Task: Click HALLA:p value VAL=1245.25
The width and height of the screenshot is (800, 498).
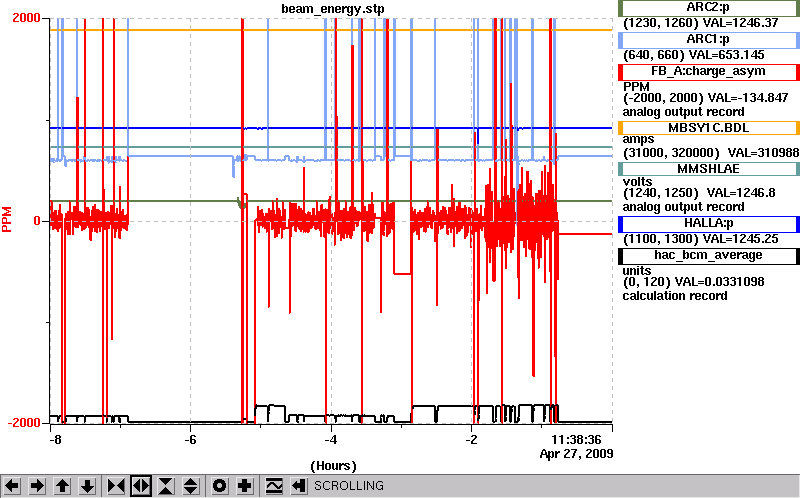Action: (741, 239)
